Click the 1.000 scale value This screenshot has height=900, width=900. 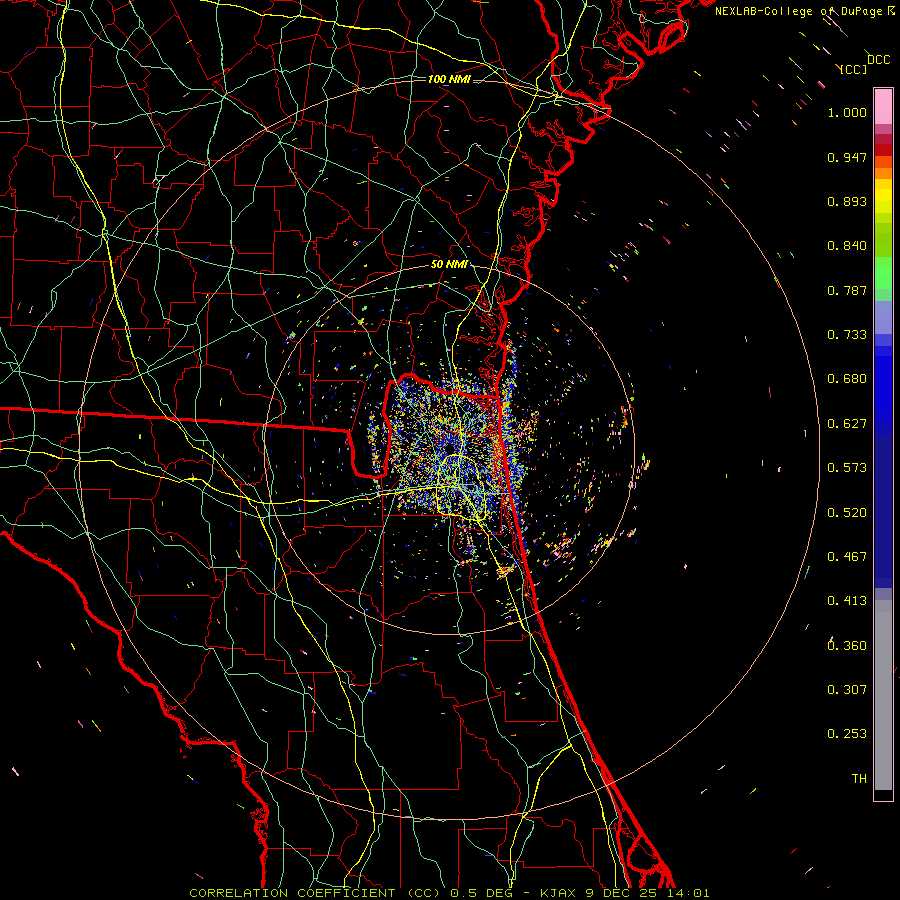pyautogui.click(x=847, y=112)
